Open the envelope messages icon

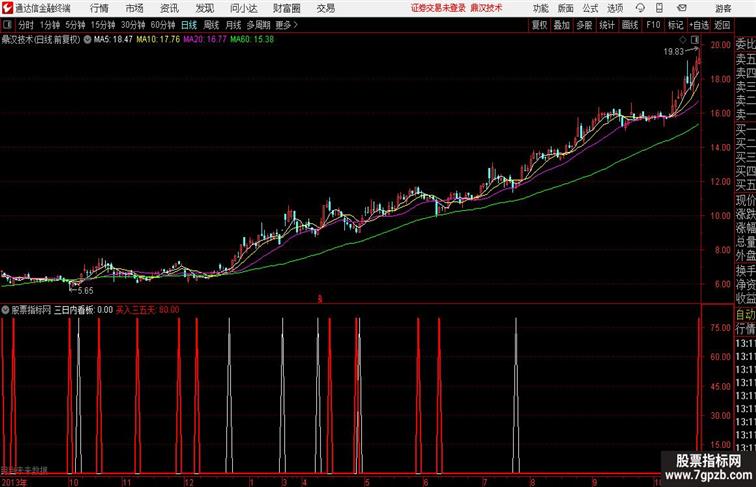(682, 8)
